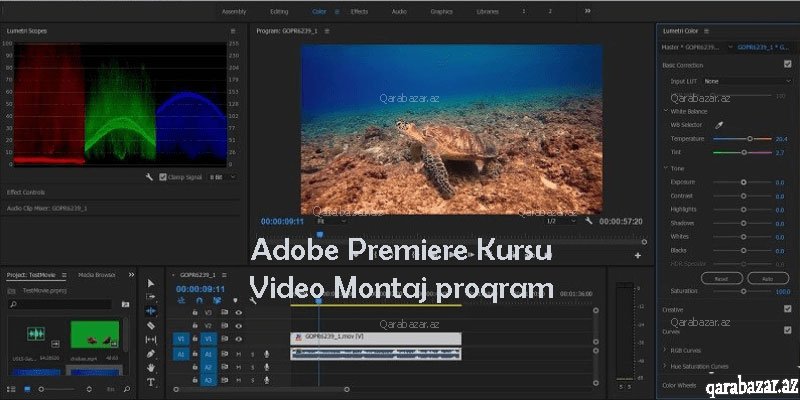Toggle the Basic Correction checkbox
The width and height of the screenshot is (800, 400).
(x=787, y=64)
